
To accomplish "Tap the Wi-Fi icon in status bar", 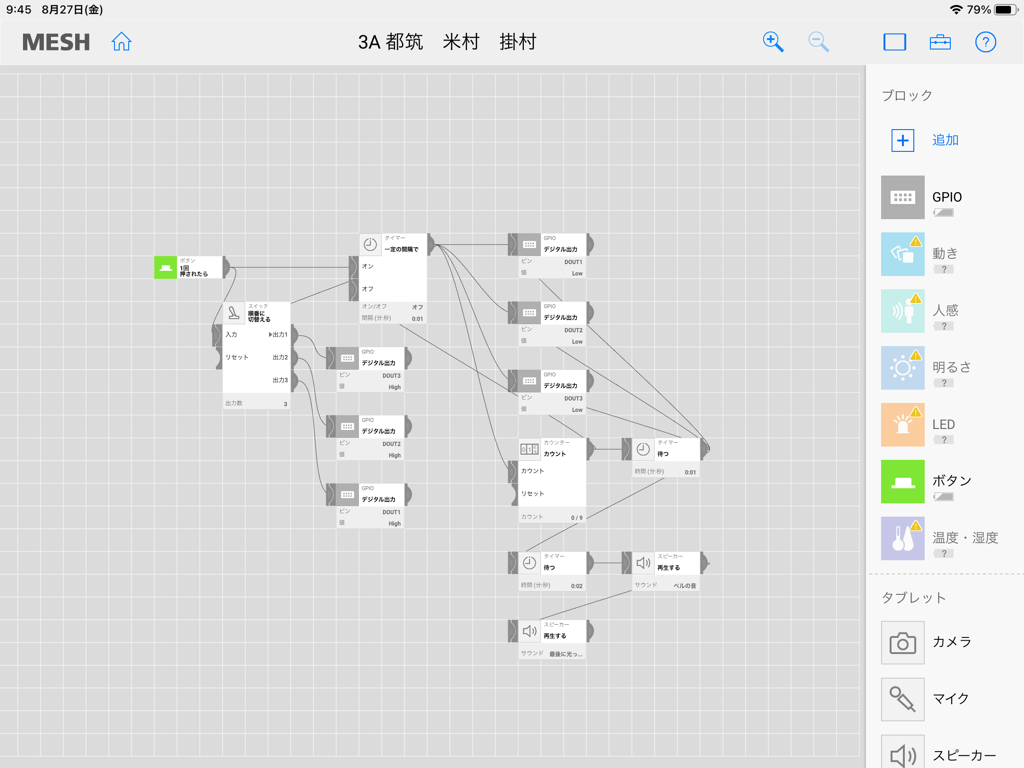I will [957, 10].
